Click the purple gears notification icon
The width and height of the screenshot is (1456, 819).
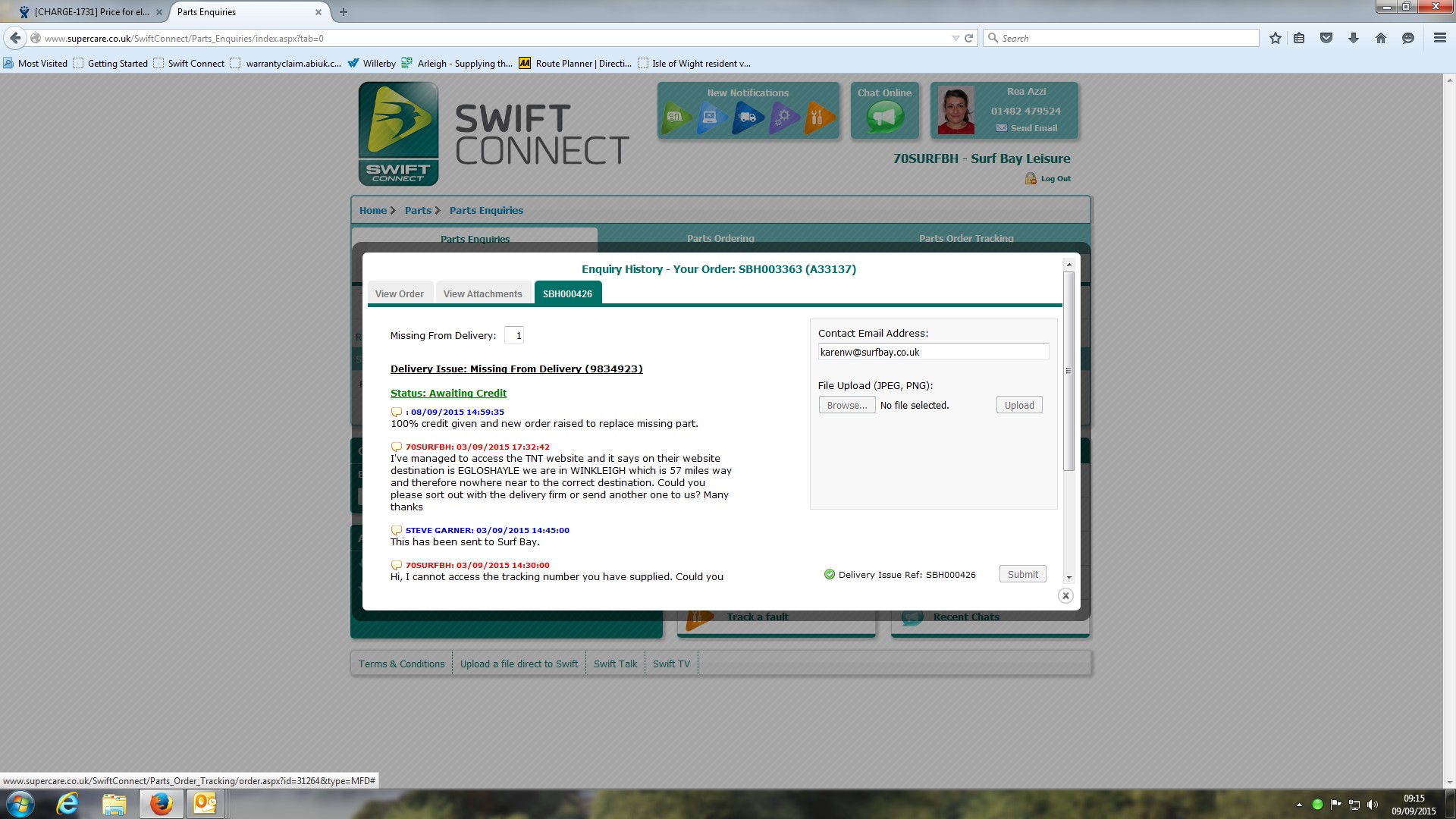pos(783,118)
